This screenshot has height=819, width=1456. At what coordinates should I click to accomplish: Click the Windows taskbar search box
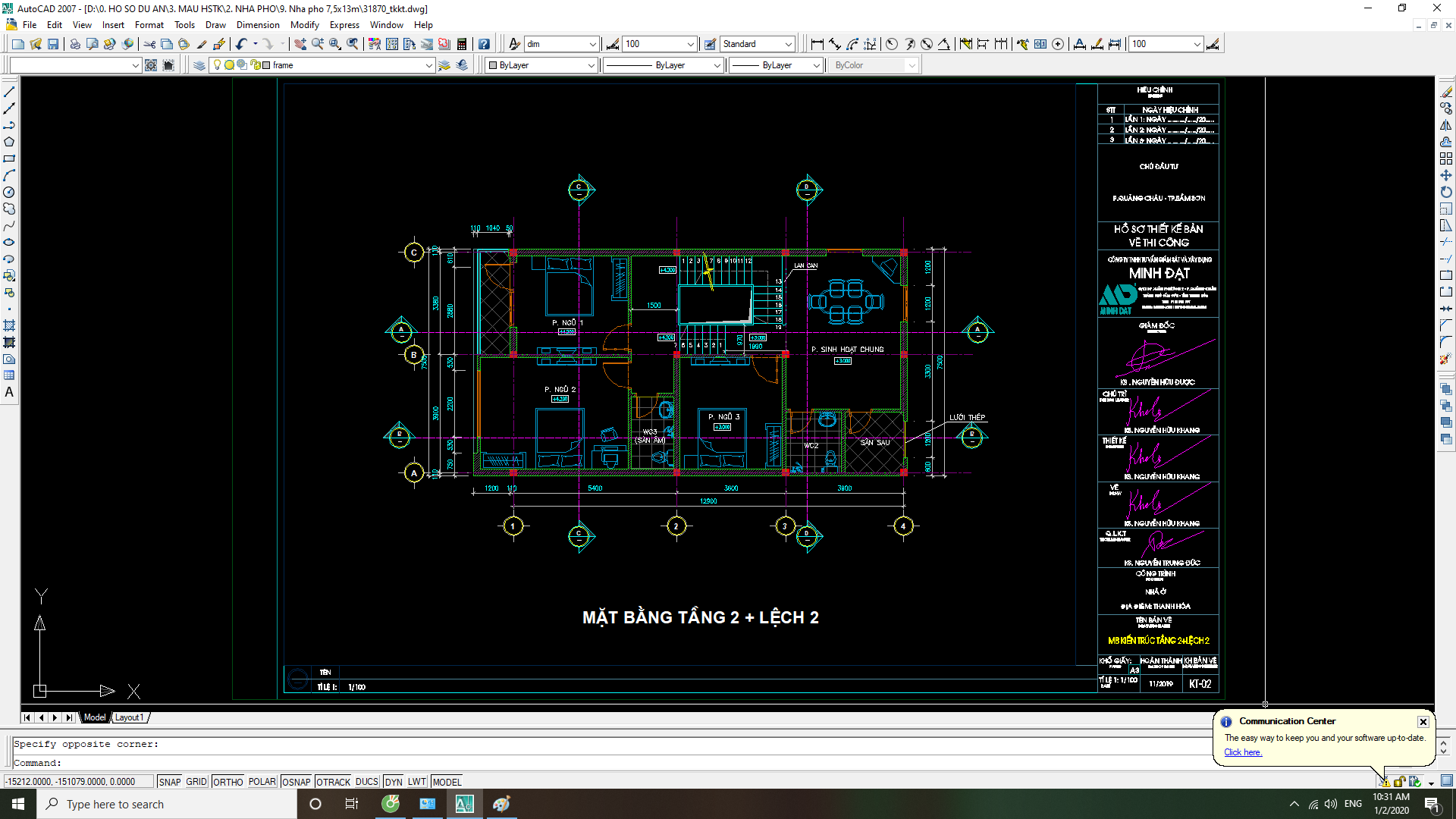point(167,804)
